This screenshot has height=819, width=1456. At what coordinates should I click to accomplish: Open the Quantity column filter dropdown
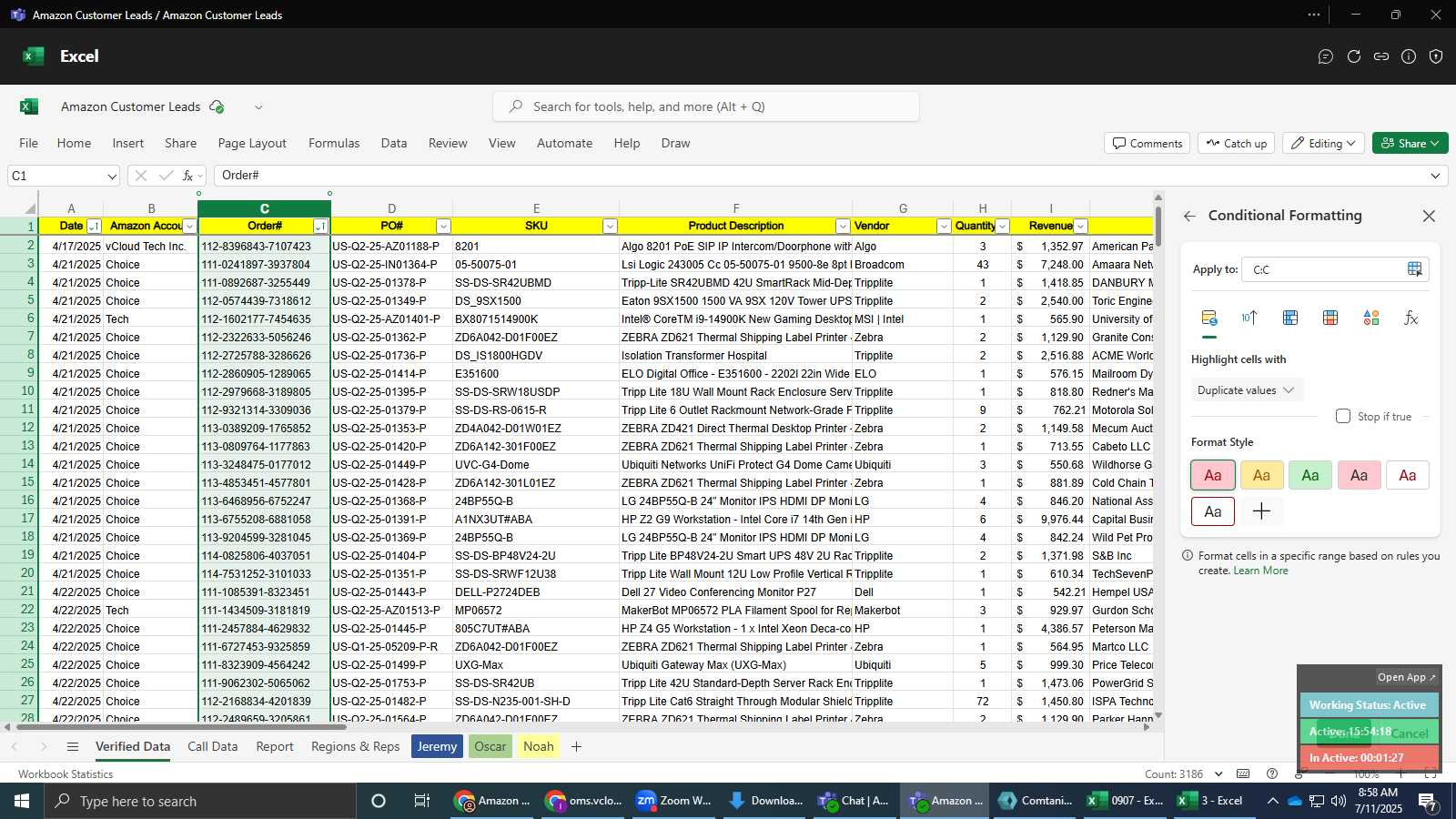pos(1002,227)
